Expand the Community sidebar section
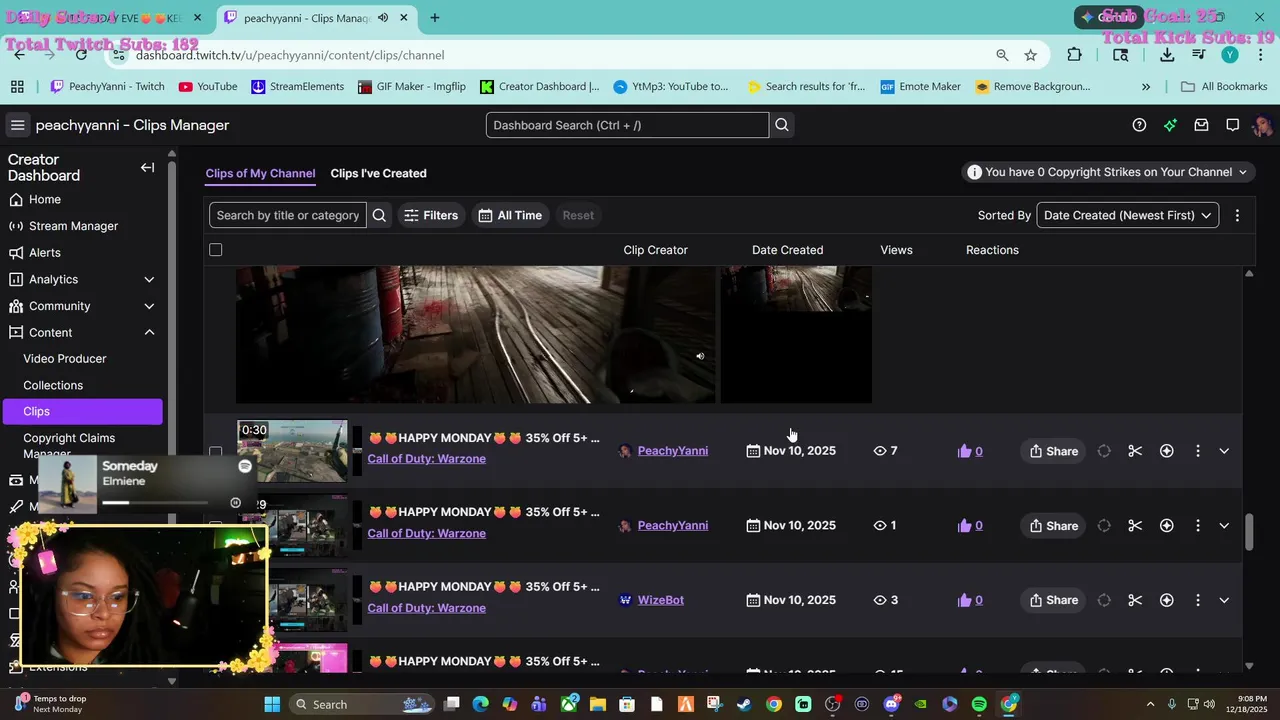1280x720 pixels. [149, 306]
